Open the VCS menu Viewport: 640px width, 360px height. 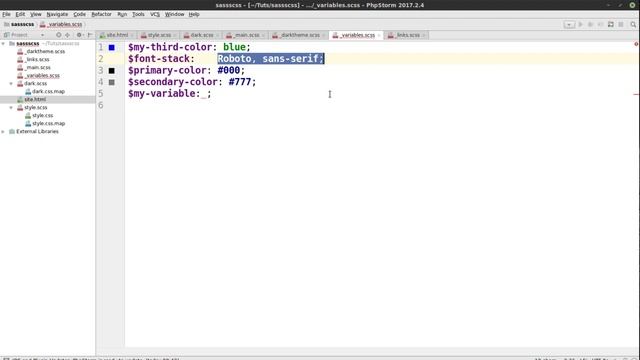[x=155, y=14]
